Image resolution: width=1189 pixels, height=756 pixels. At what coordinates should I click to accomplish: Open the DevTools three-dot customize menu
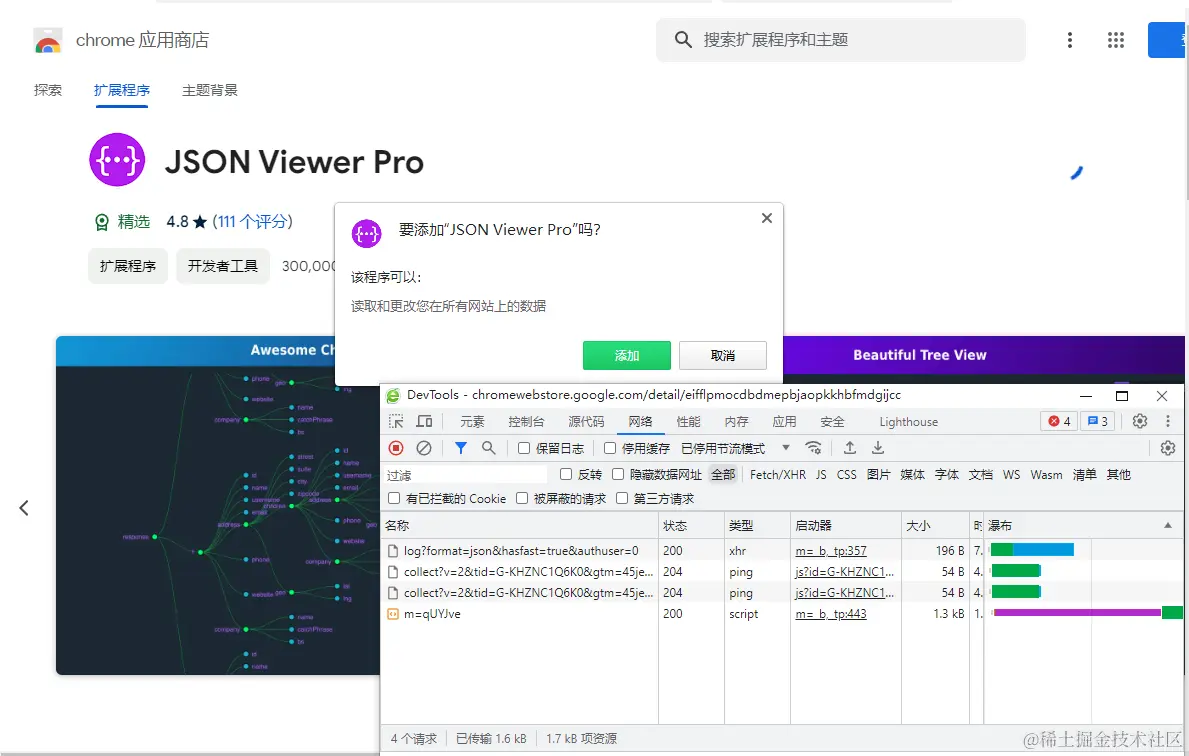(1168, 422)
